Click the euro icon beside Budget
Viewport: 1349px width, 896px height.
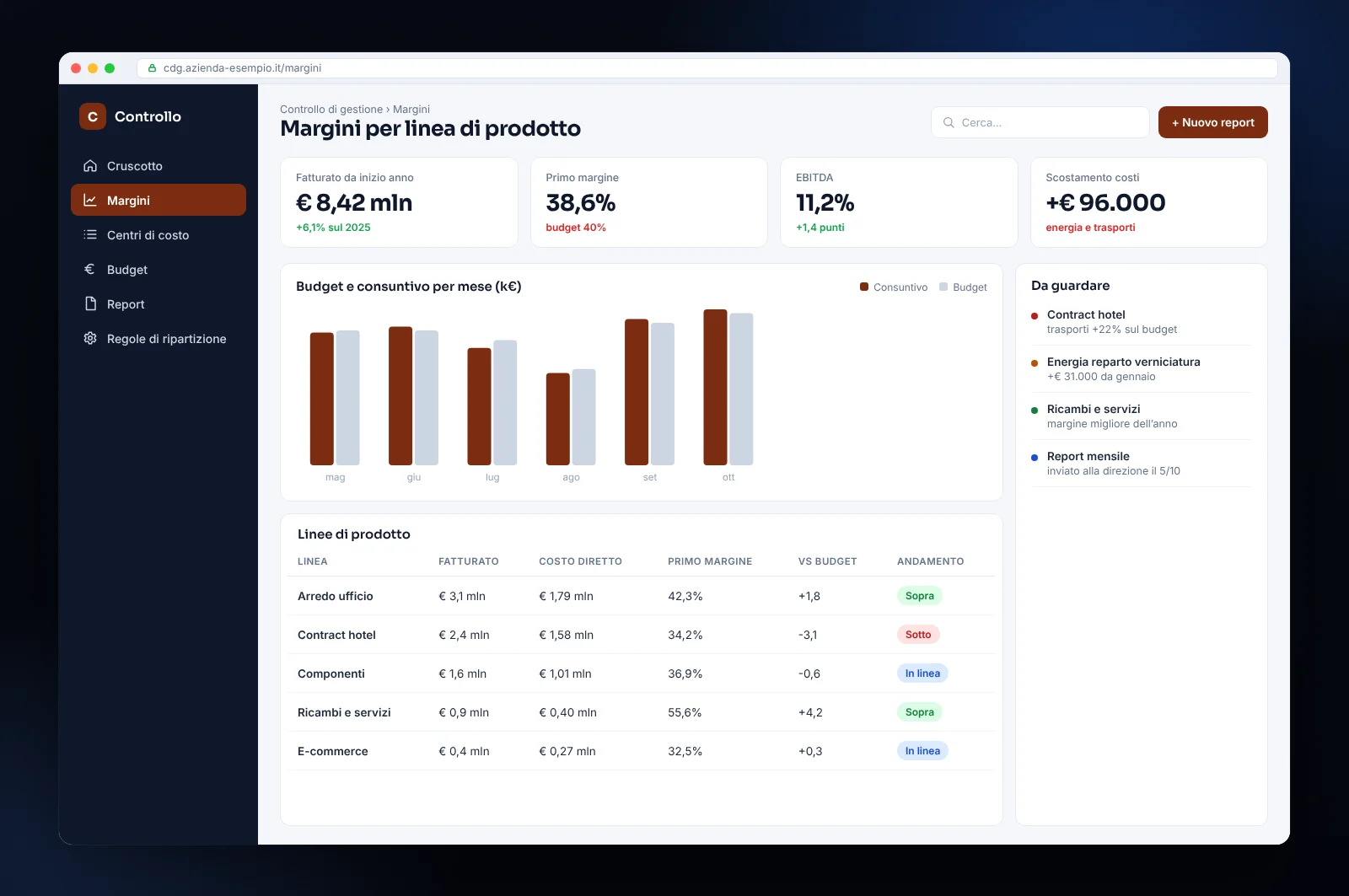[90, 270]
